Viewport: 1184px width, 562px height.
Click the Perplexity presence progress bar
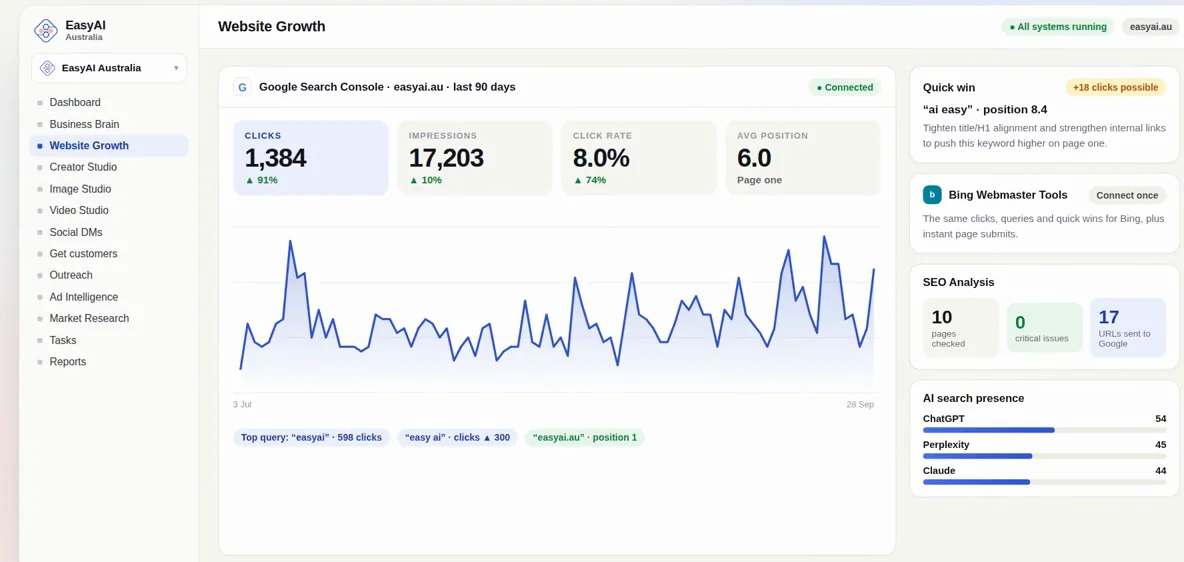point(1044,455)
